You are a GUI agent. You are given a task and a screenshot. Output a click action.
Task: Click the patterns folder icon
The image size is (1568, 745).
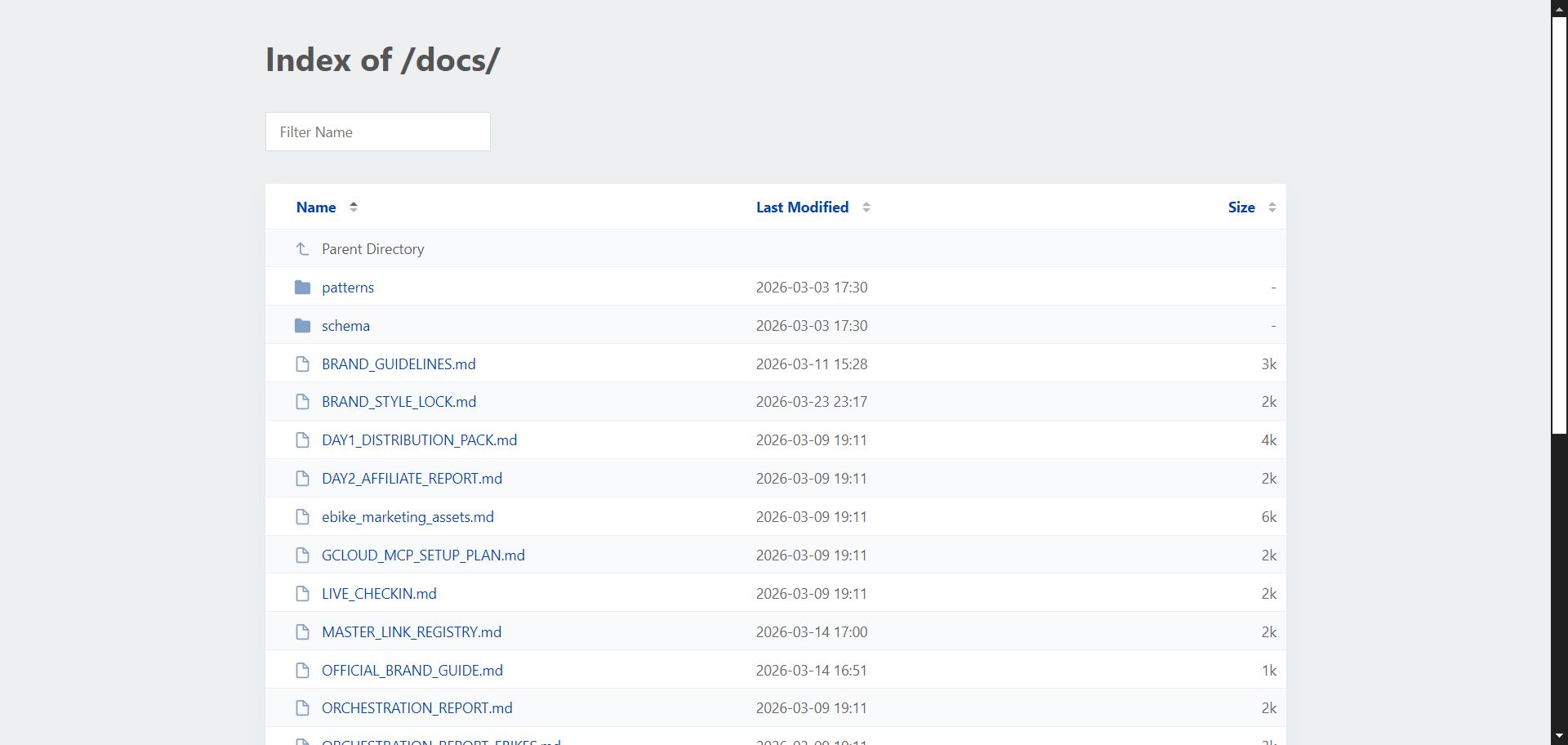[x=302, y=288]
